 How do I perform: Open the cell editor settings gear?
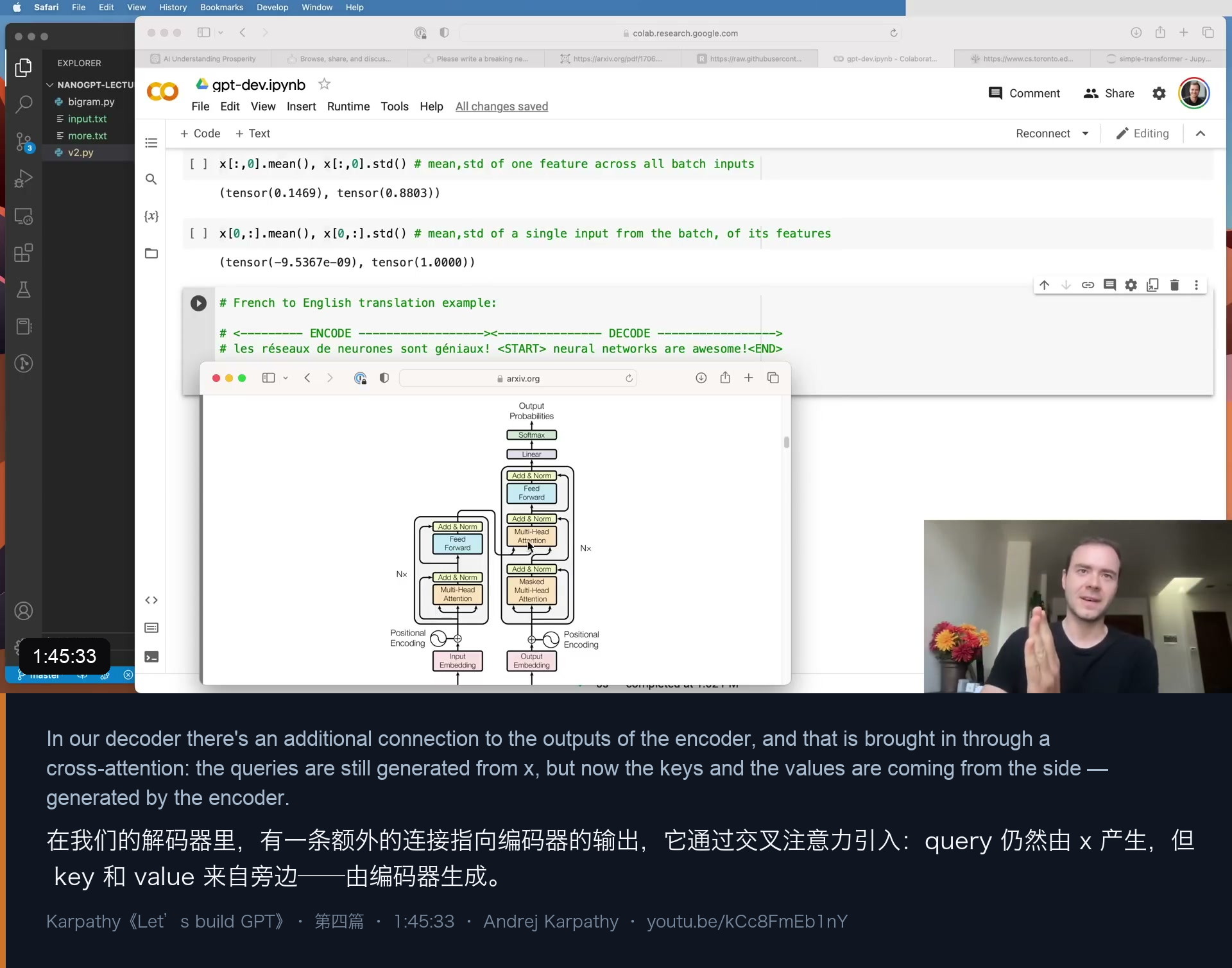1131,285
